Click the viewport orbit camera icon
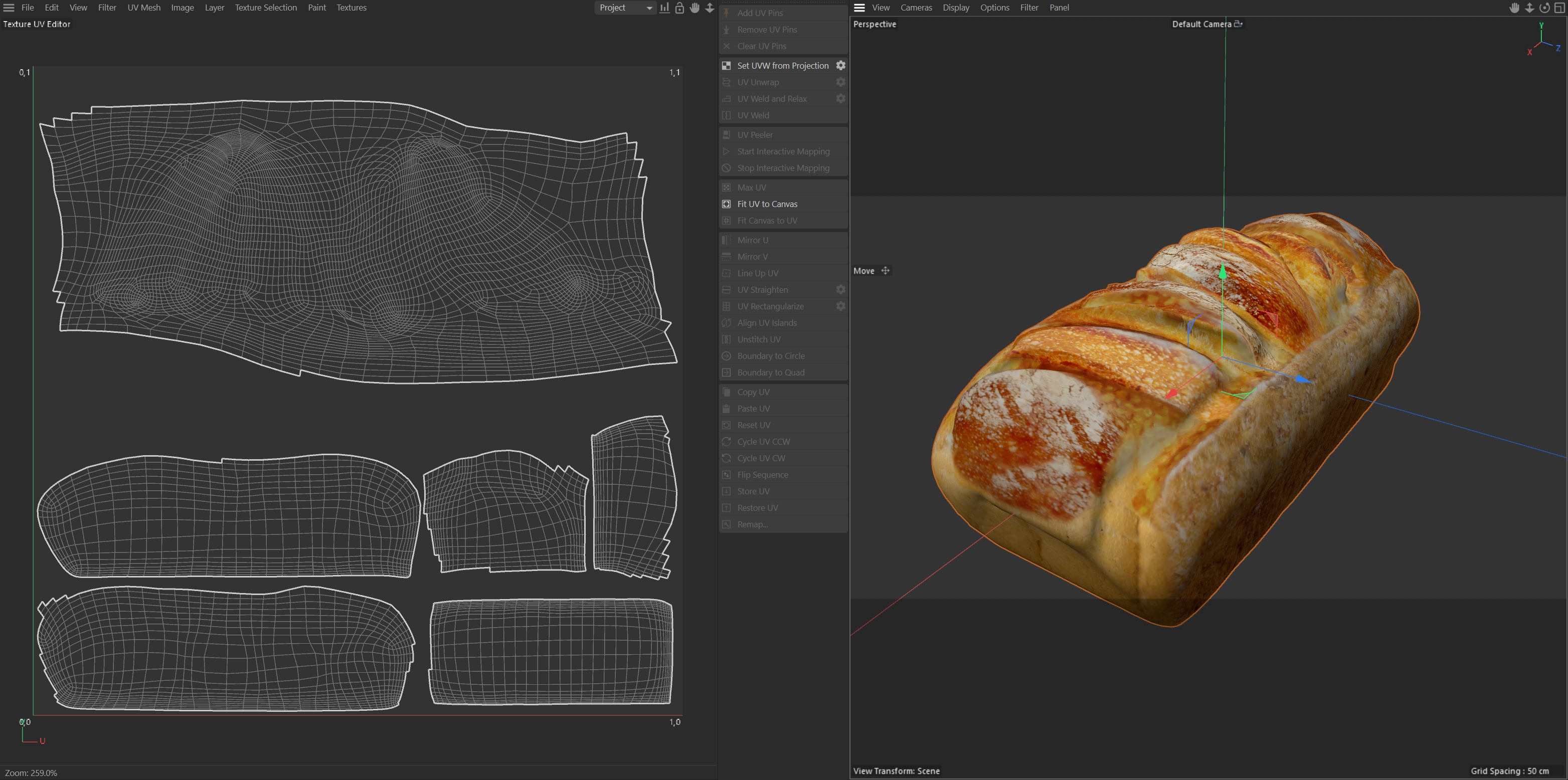The height and width of the screenshot is (780, 1568). coord(1544,8)
